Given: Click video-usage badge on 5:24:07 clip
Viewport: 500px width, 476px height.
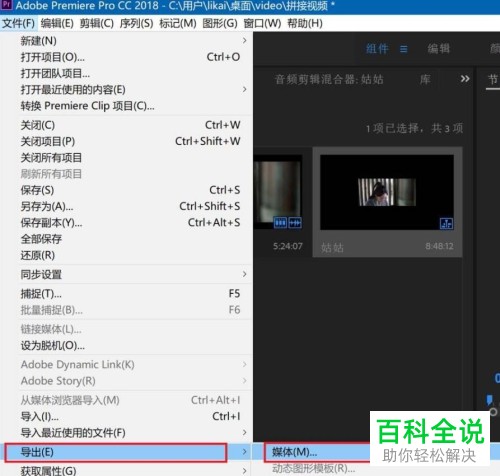Looking at the screenshot, I should 280,222.
